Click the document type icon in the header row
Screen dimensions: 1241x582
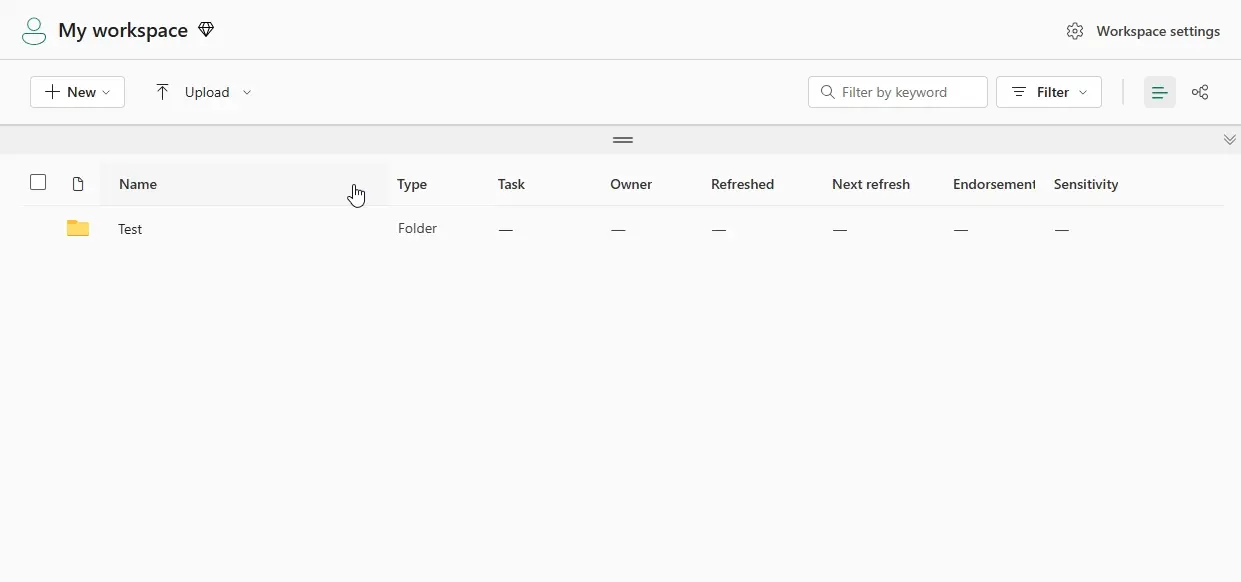coord(77,184)
